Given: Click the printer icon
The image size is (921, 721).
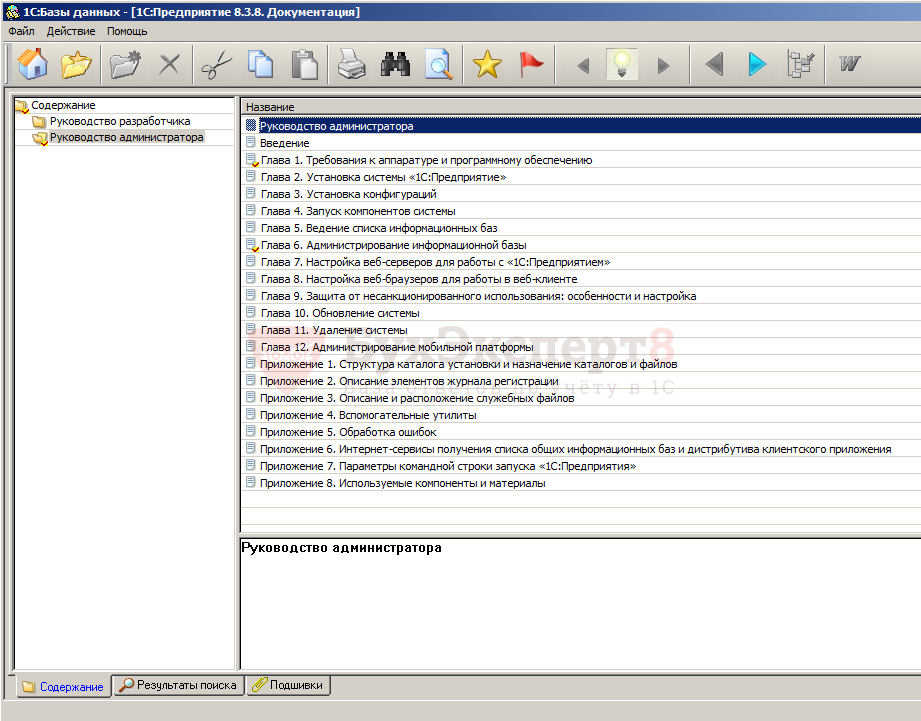Looking at the screenshot, I should [x=351, y=65].
